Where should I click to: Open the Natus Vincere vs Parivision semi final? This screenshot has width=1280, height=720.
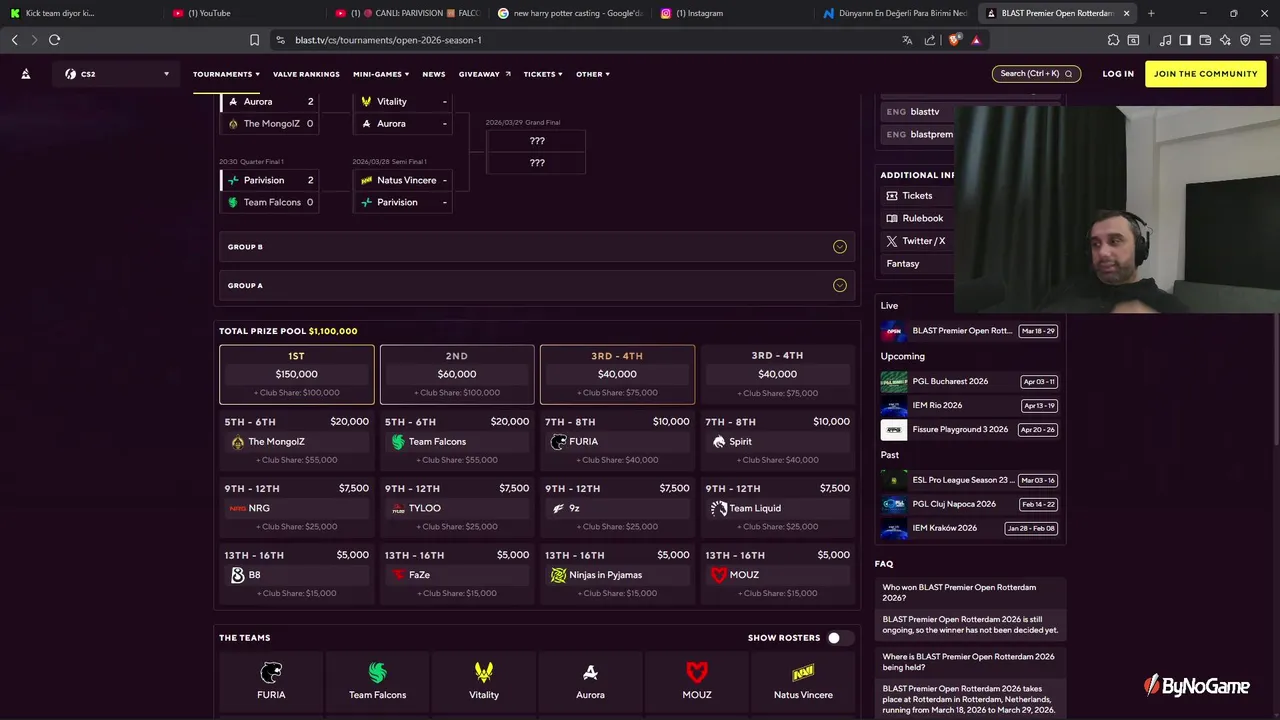click(403, 191)
